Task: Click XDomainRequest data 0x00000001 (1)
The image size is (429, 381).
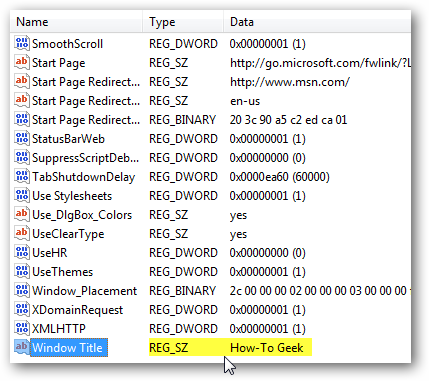Action: tap(267, 310)
